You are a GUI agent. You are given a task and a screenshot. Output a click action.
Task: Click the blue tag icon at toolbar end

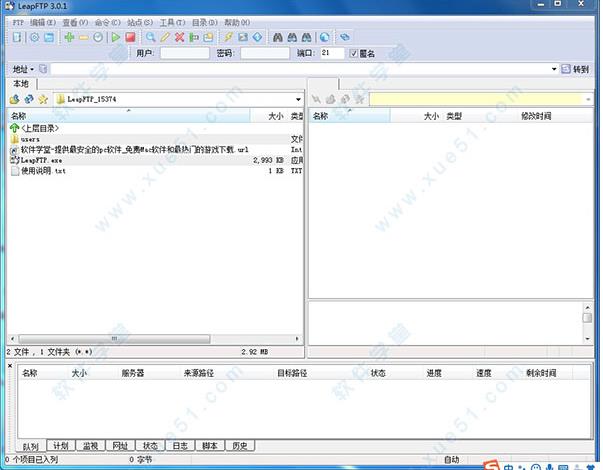click(345, 37)
